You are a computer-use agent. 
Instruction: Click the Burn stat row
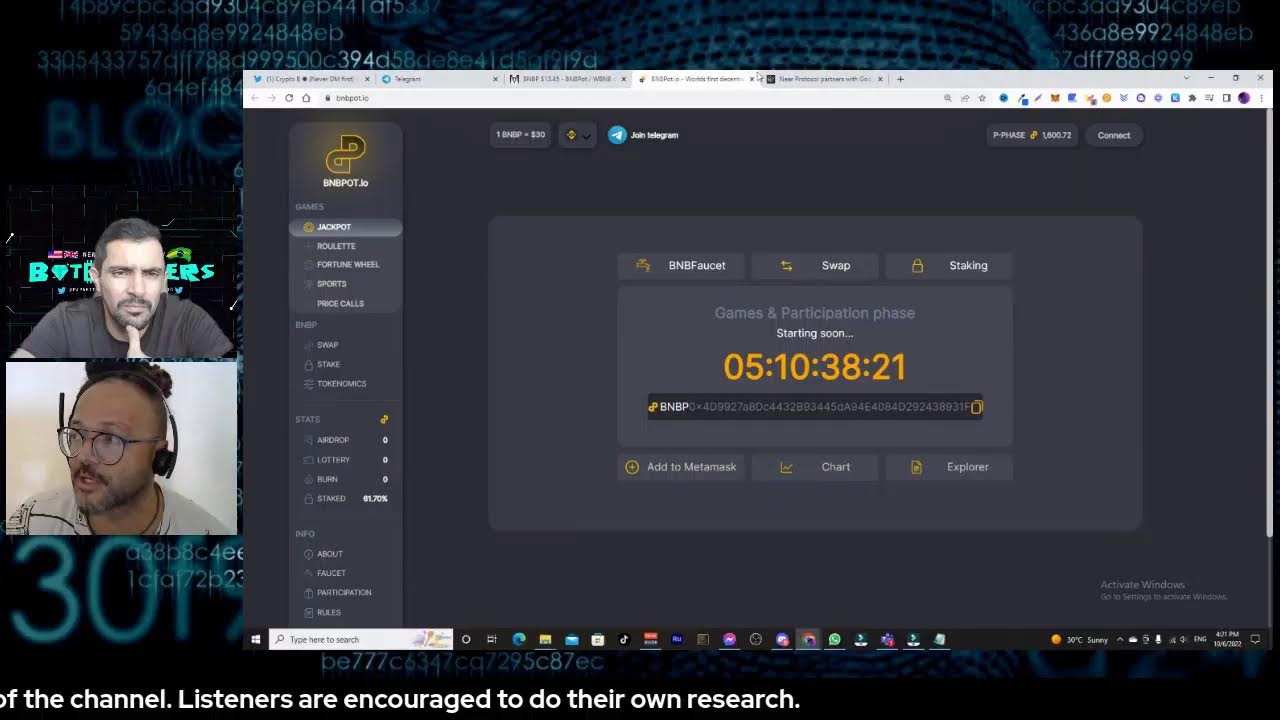345,479
